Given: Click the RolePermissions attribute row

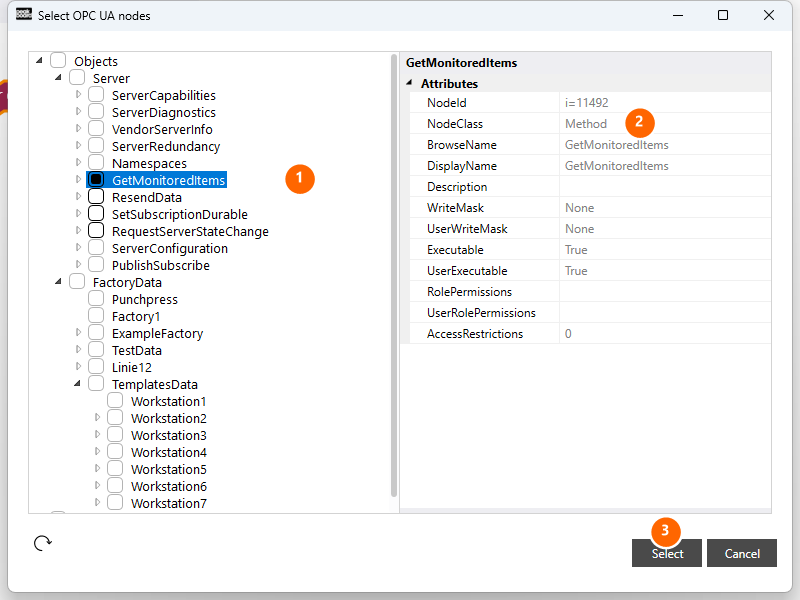Looking at the screenshot, I should click(x=590, y=291).
